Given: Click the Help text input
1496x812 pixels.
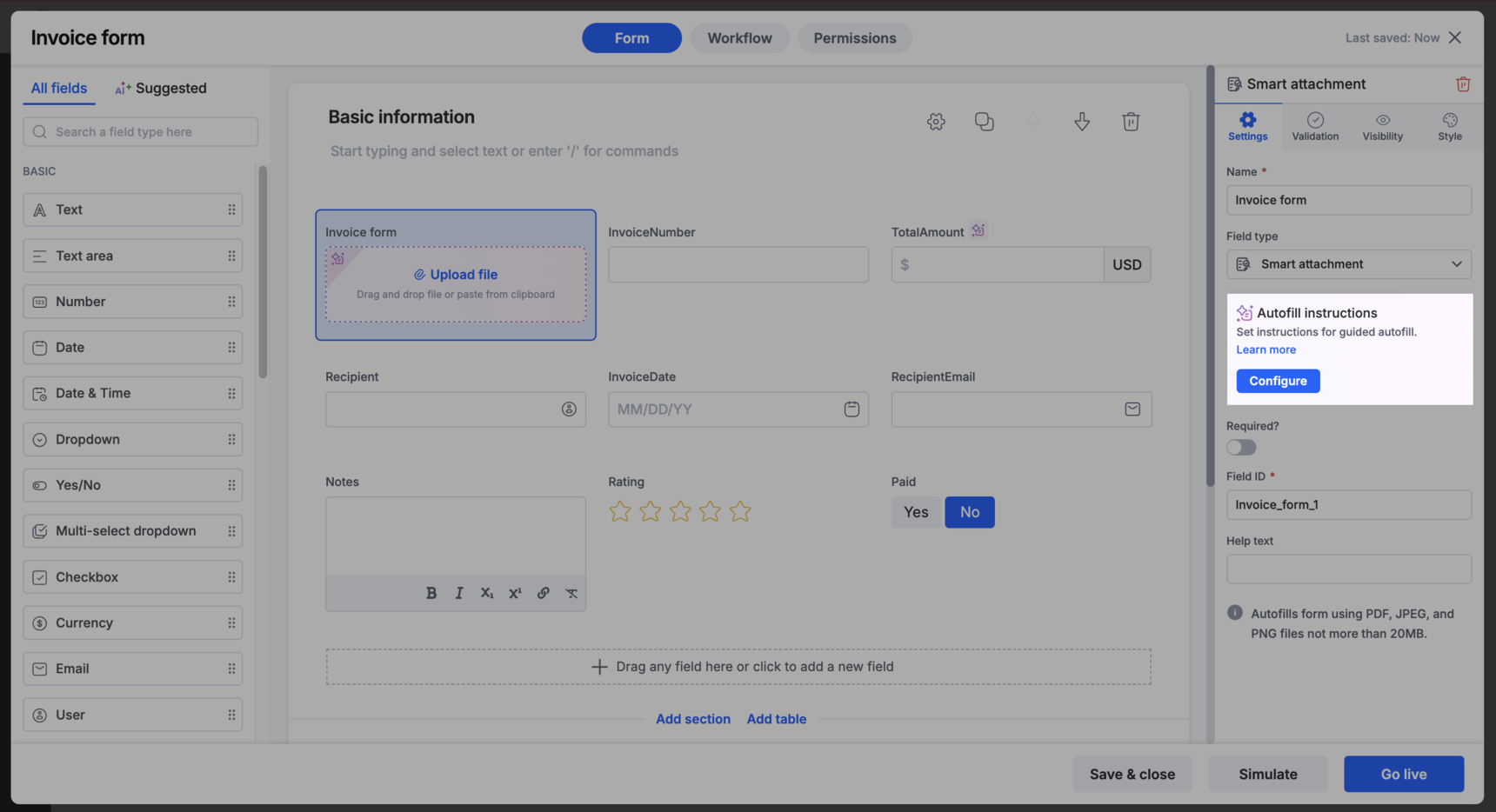Looking at the screenshot, I should pyautogui.click(x=1349, y=569).
